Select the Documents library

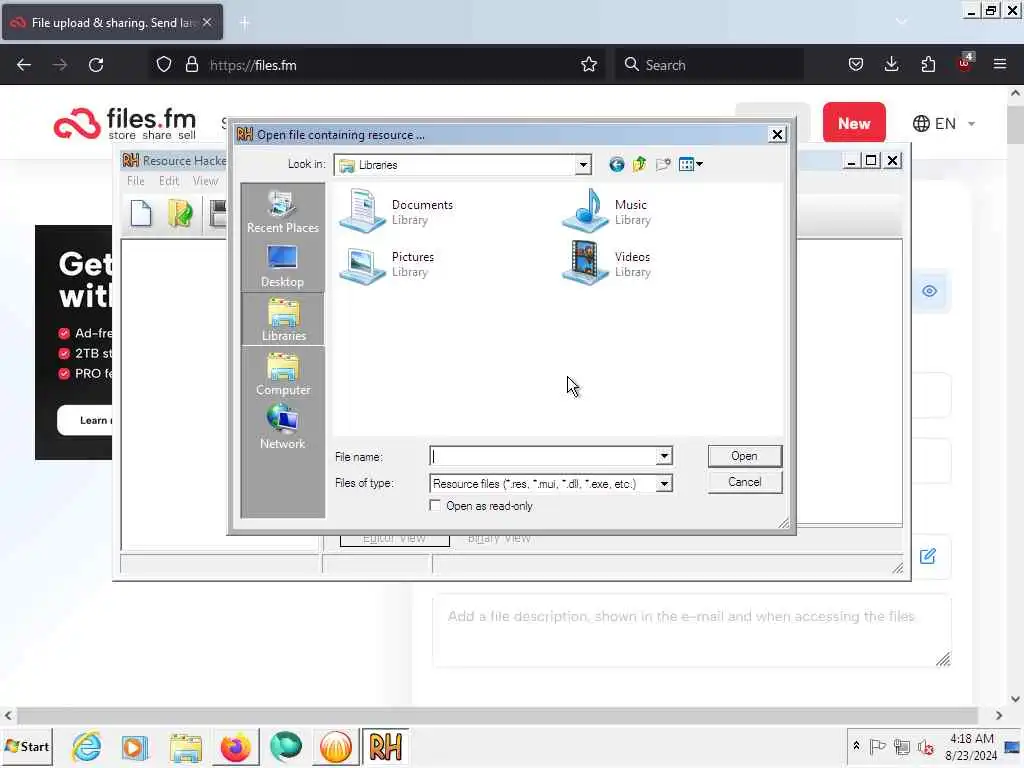click(x=396, y=212)
